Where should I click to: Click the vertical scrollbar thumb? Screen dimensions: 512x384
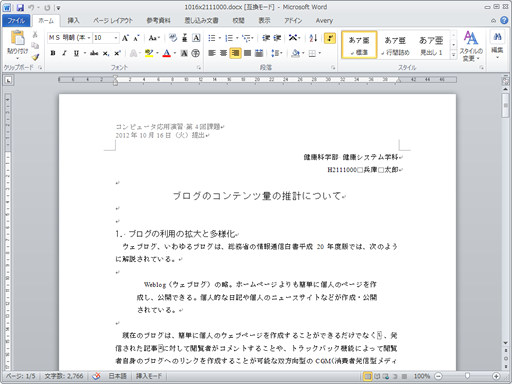tap(505, 105)
